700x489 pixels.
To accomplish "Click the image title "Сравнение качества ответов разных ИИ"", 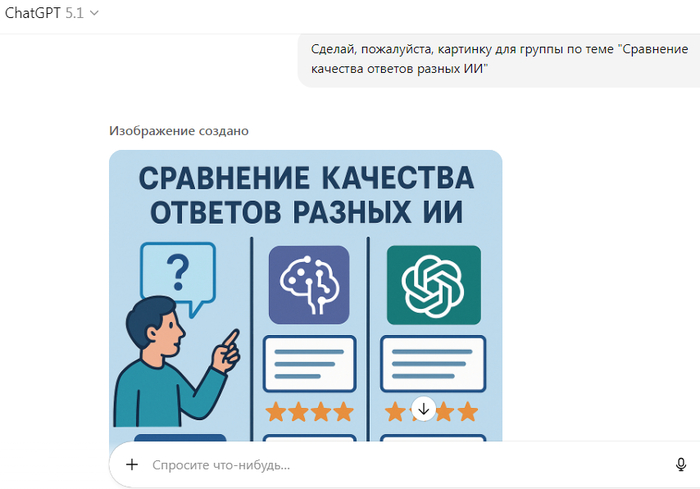I will (305, 196).
